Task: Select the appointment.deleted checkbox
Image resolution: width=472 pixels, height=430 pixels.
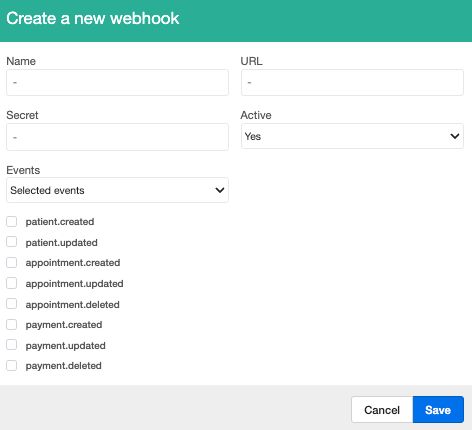Action: (x=12, y=304)
